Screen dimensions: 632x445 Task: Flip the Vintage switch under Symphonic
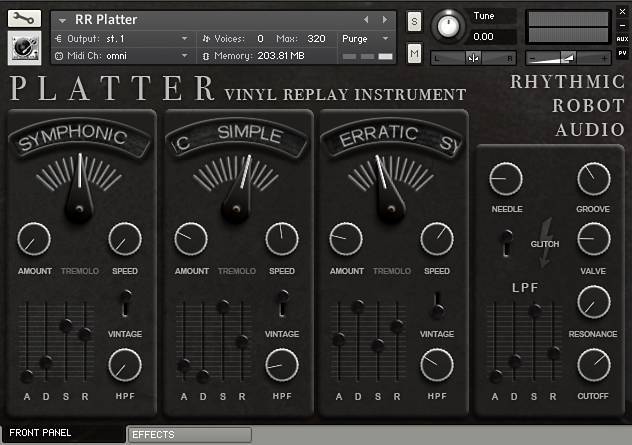pos(127,302)
